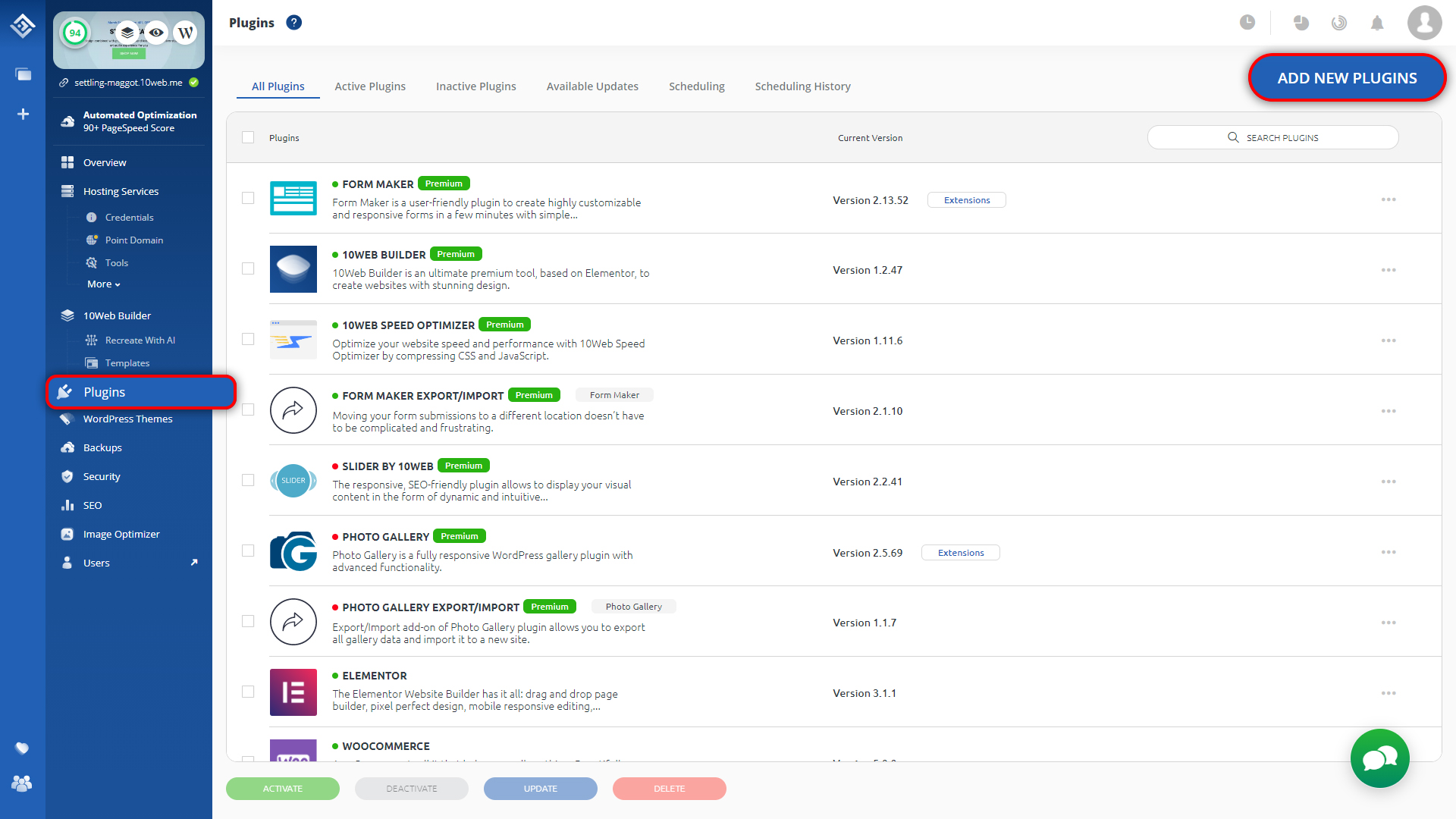Open options menu for Photo Gallery Export/Import

click(1389, 623)
